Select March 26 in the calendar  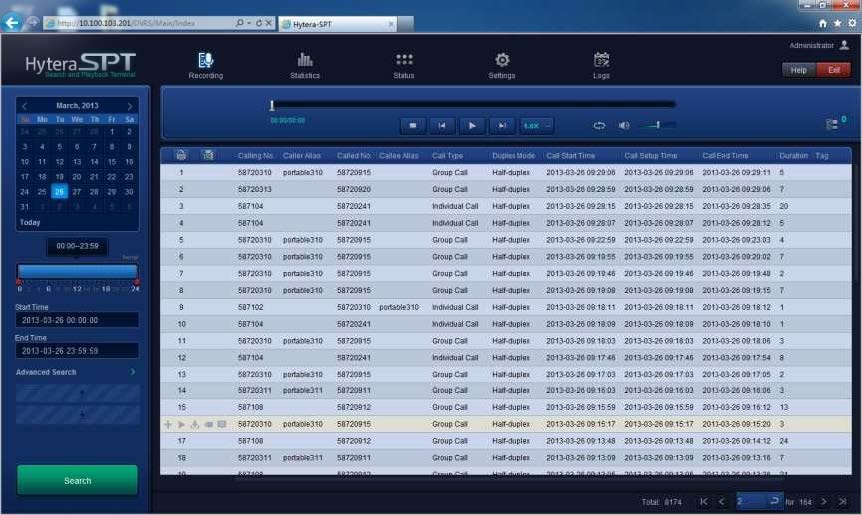coord(59,191)
